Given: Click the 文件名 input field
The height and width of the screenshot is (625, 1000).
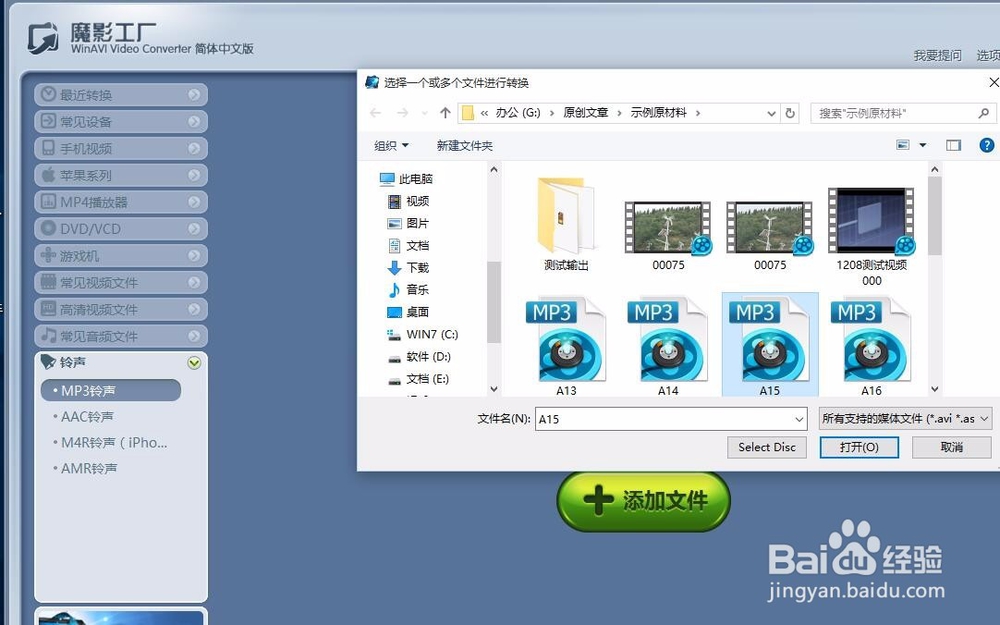Looking at the screenshot, I should (x=671, y=419).
